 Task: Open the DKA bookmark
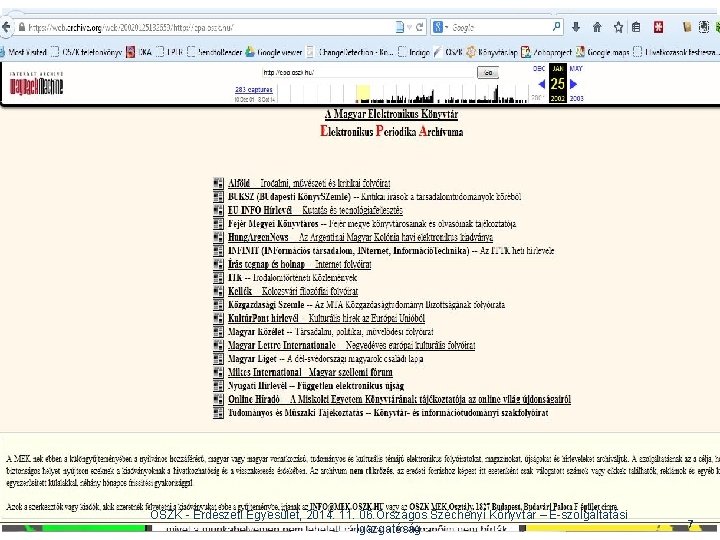click(139, 52)
